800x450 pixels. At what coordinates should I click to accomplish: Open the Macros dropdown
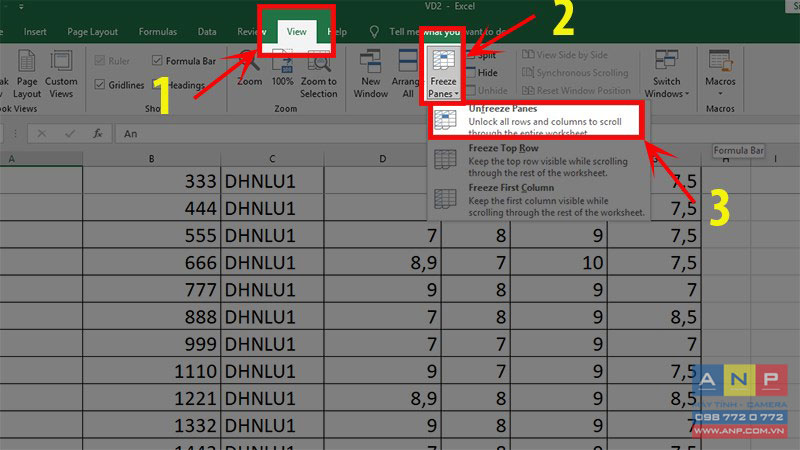pyautogui.click(x=720, y=74)
